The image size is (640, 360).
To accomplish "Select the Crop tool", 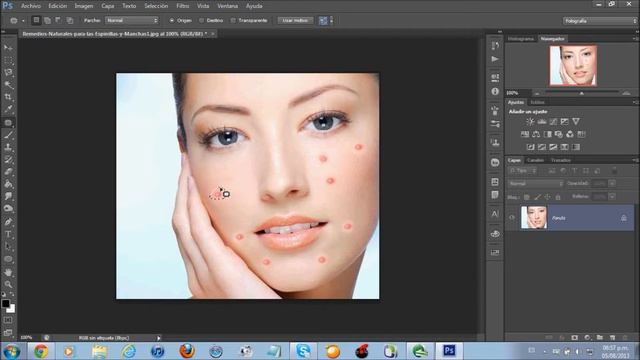I will (8, 97).
